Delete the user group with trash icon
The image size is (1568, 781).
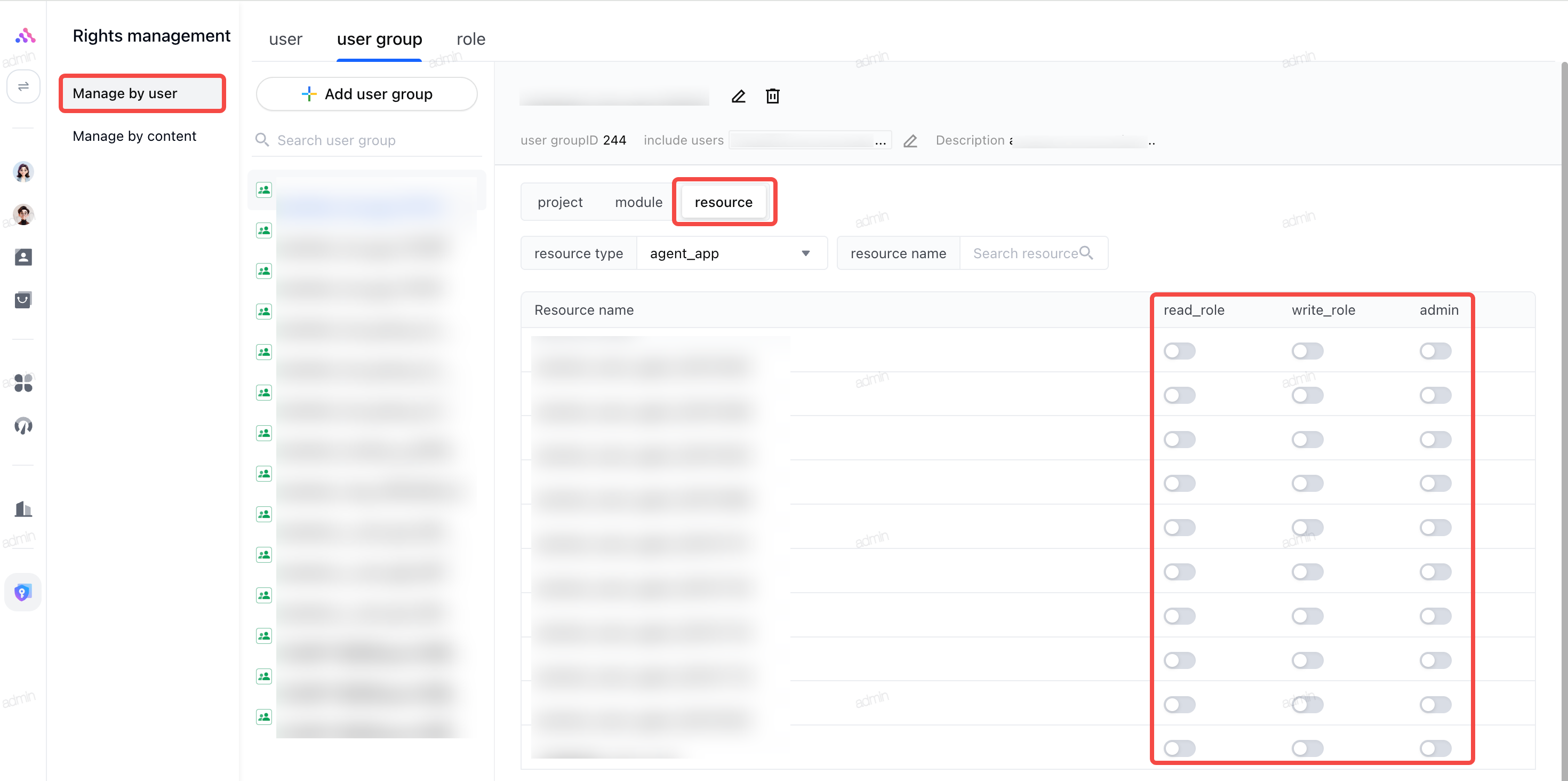tap(772, 96)
